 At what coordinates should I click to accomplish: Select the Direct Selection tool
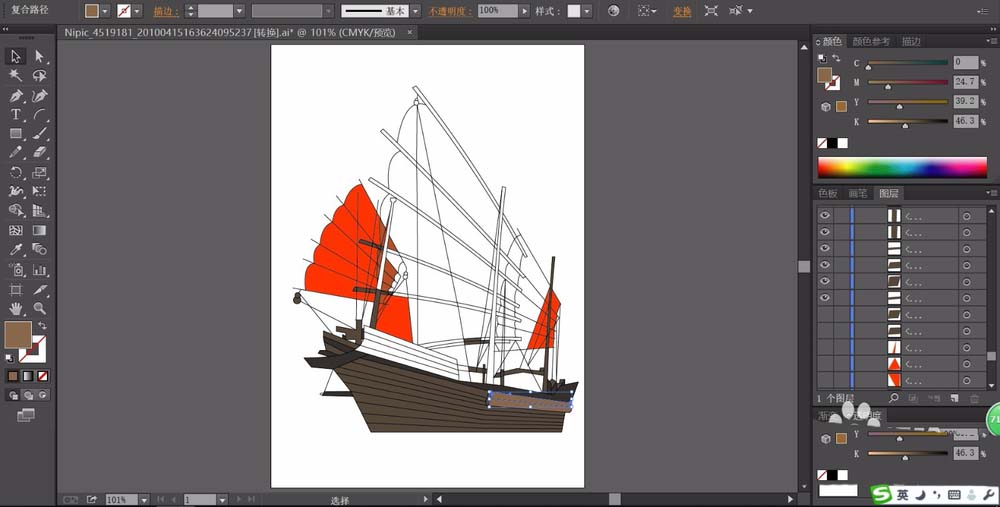click(40, 56)
